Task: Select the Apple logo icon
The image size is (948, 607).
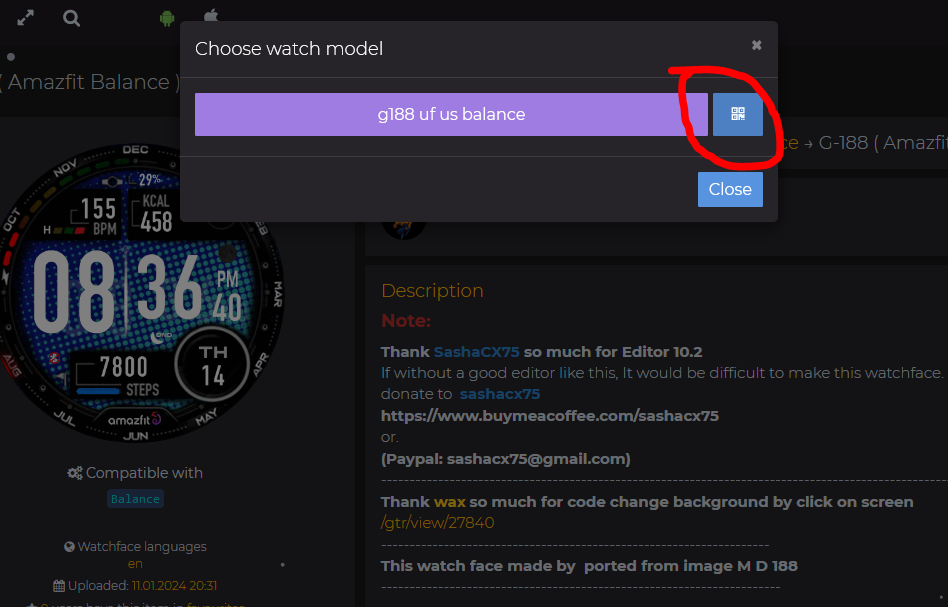Action: pos(211,15)
